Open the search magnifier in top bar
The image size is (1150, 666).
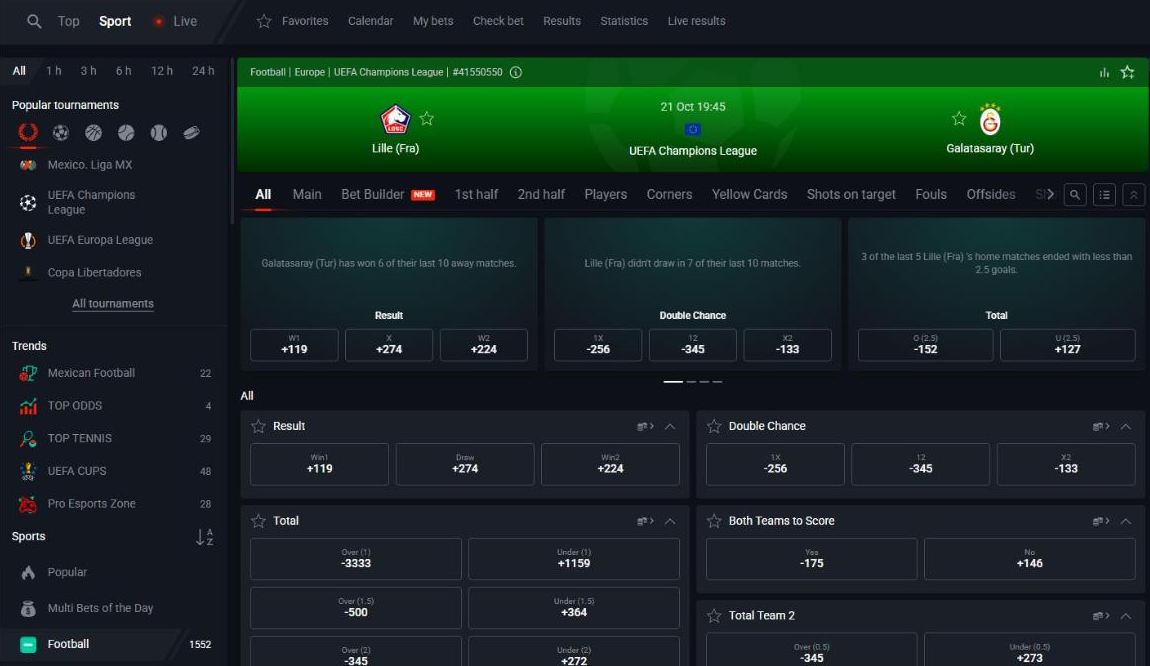34,21
